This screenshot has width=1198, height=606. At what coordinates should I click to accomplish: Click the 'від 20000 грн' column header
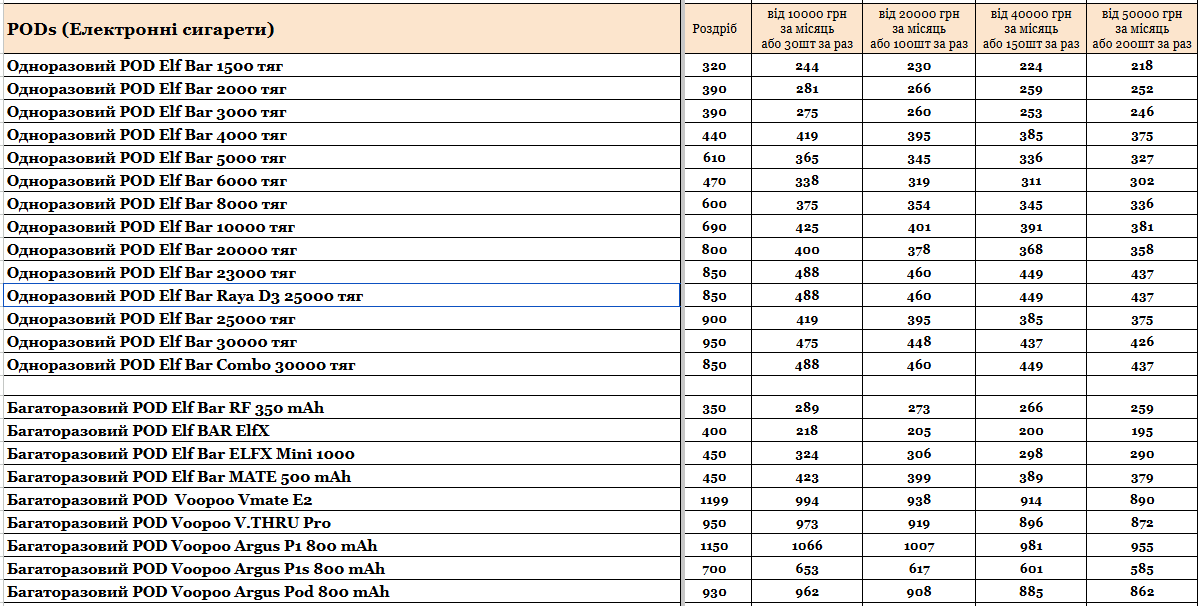918,30
